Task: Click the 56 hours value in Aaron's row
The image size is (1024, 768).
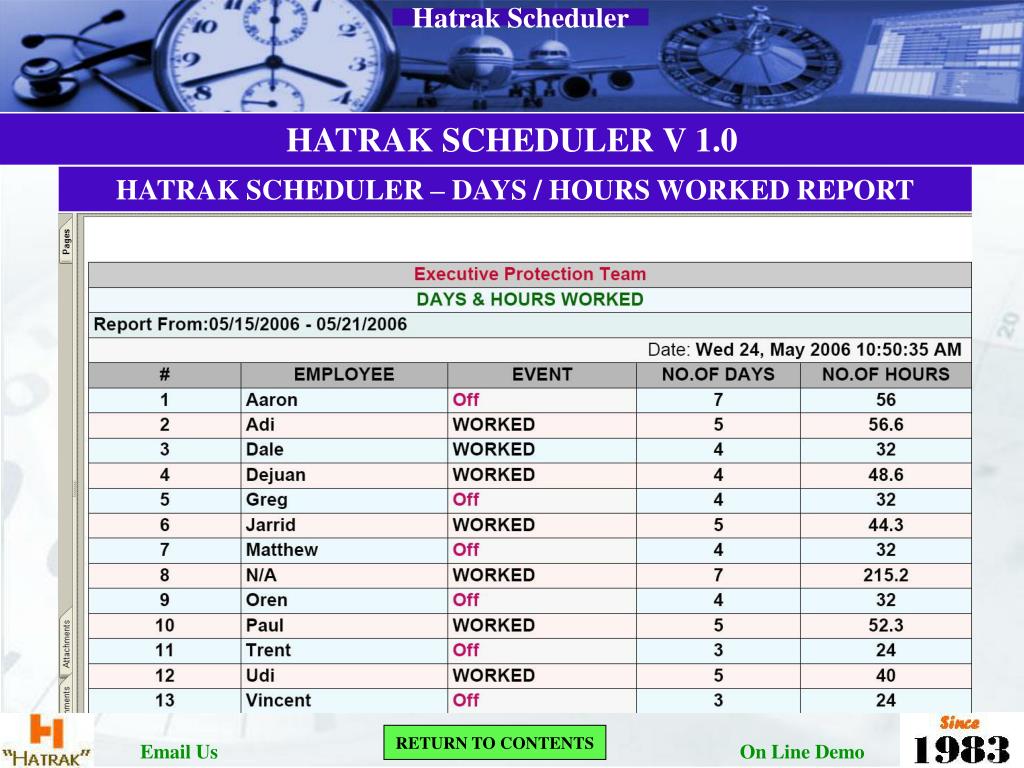Action: (886, 400)
